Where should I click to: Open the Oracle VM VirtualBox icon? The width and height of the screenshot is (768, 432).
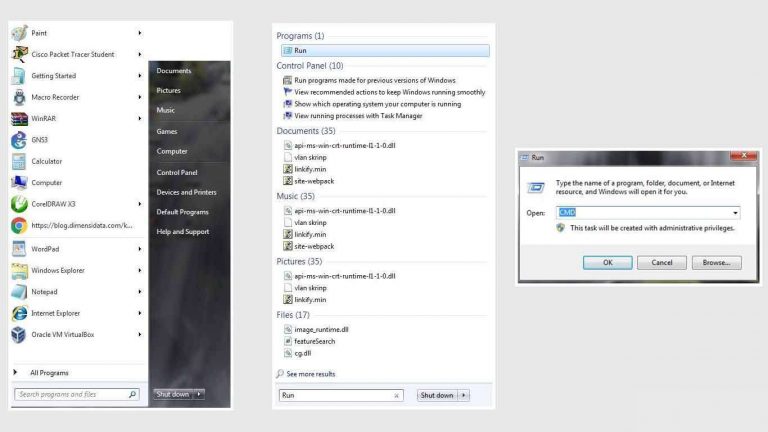(19, 335)
